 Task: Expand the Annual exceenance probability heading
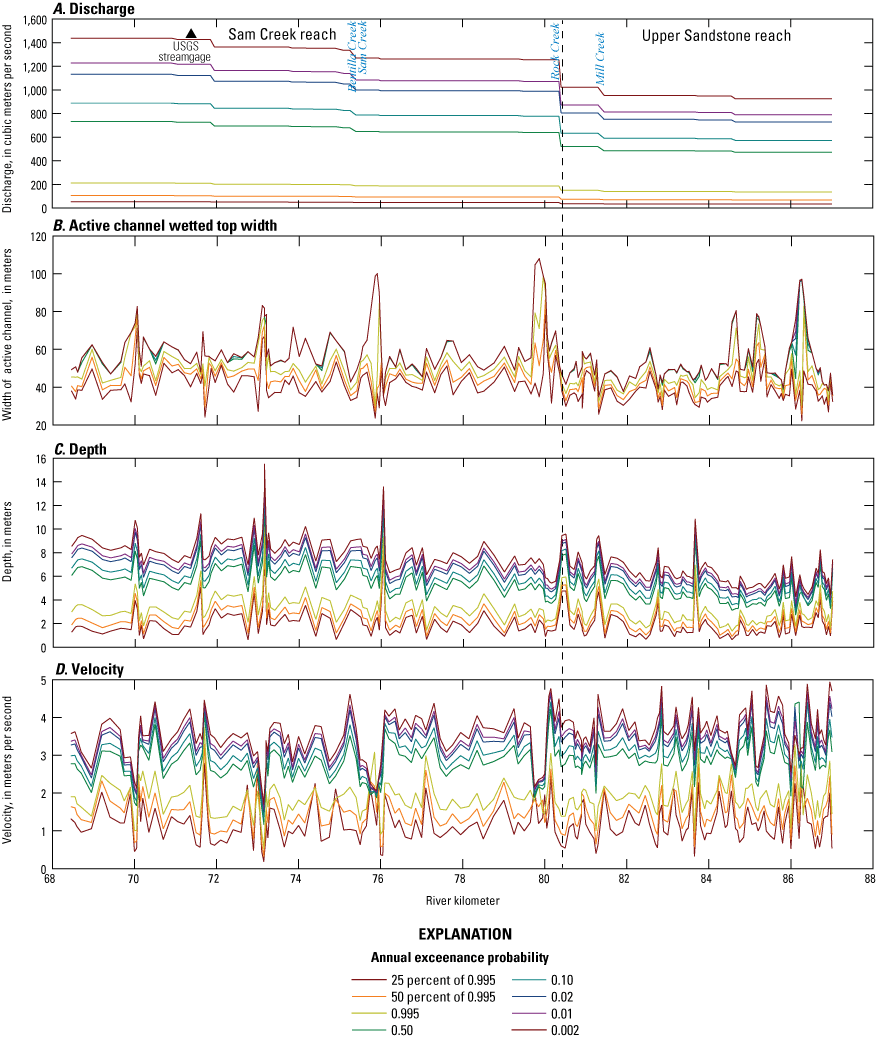(x=460, y=957)
